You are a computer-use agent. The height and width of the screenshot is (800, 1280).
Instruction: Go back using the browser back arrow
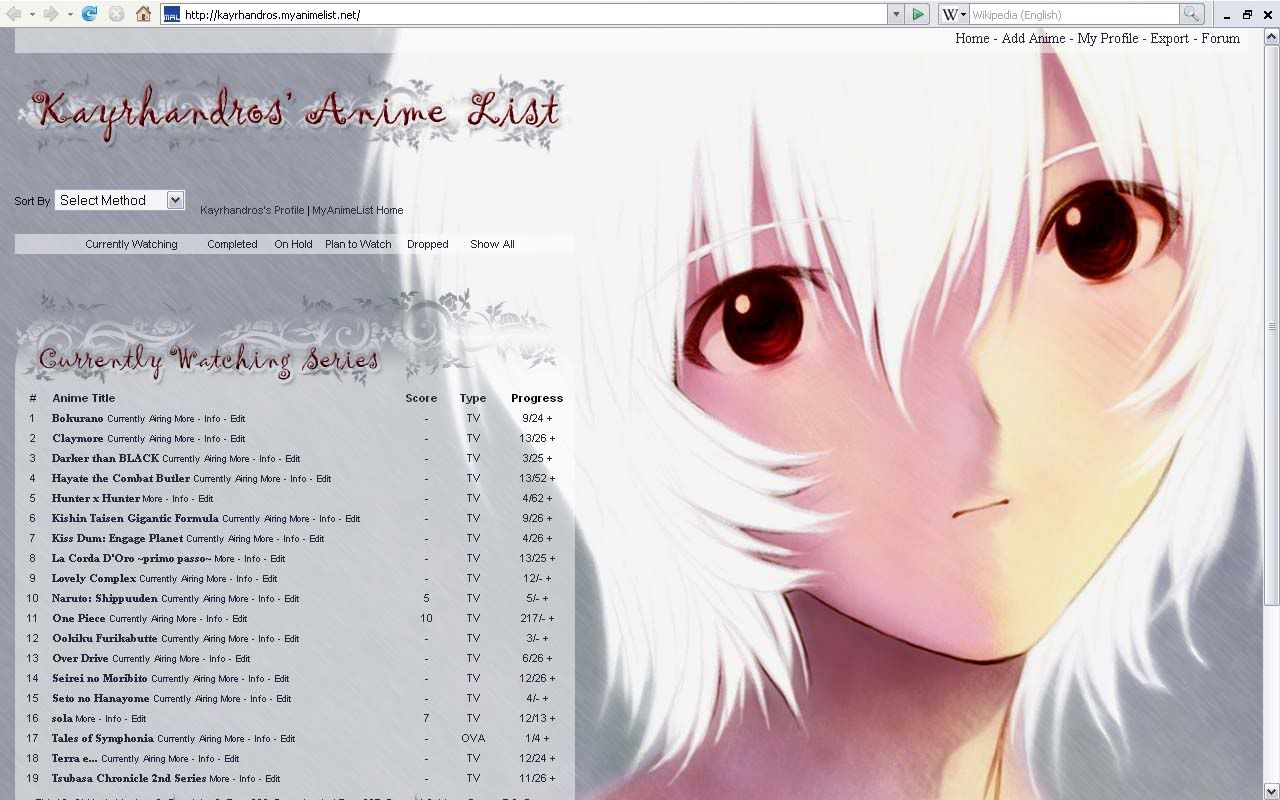13,14
